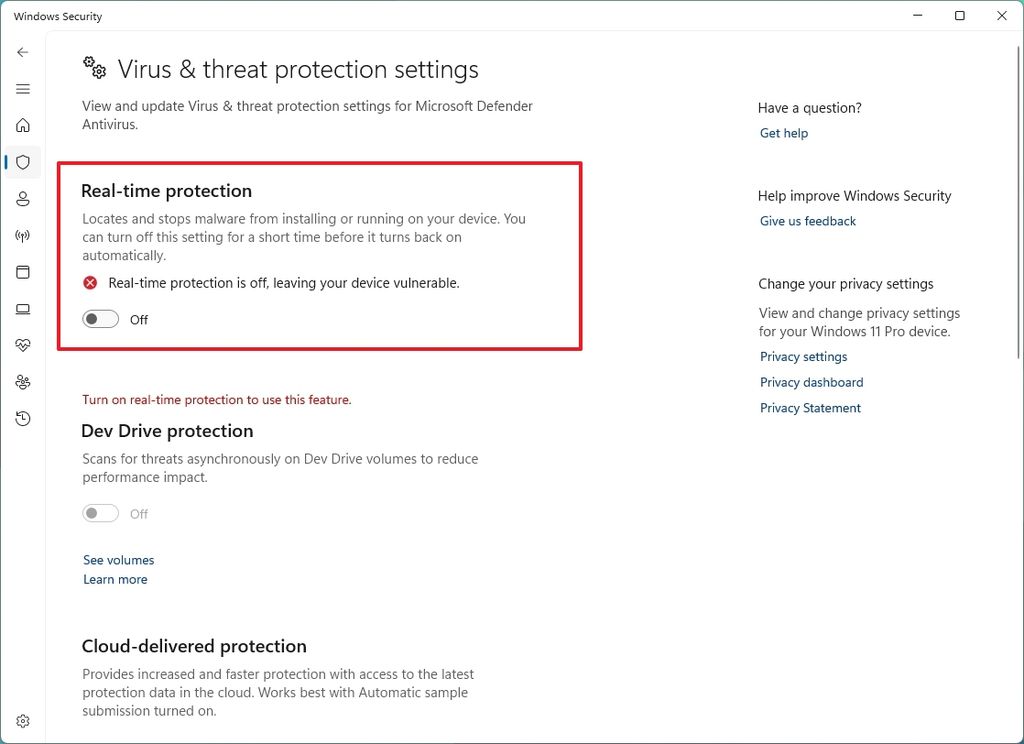Screen dimensions: 1024x744
Task: Select the Device security laptop icon
Action: click(22, 308)
